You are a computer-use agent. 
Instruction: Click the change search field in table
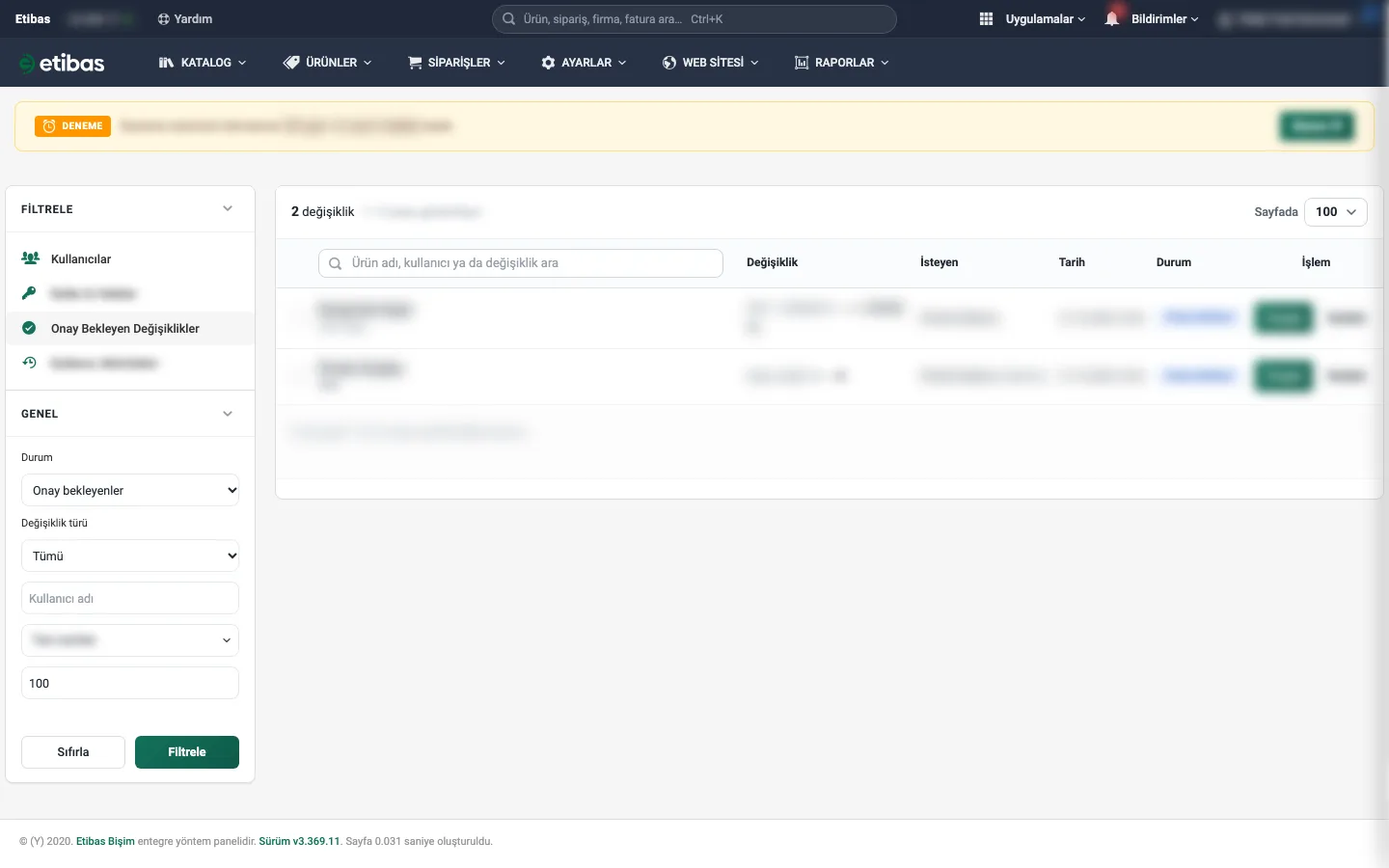(x=521, y=263)
